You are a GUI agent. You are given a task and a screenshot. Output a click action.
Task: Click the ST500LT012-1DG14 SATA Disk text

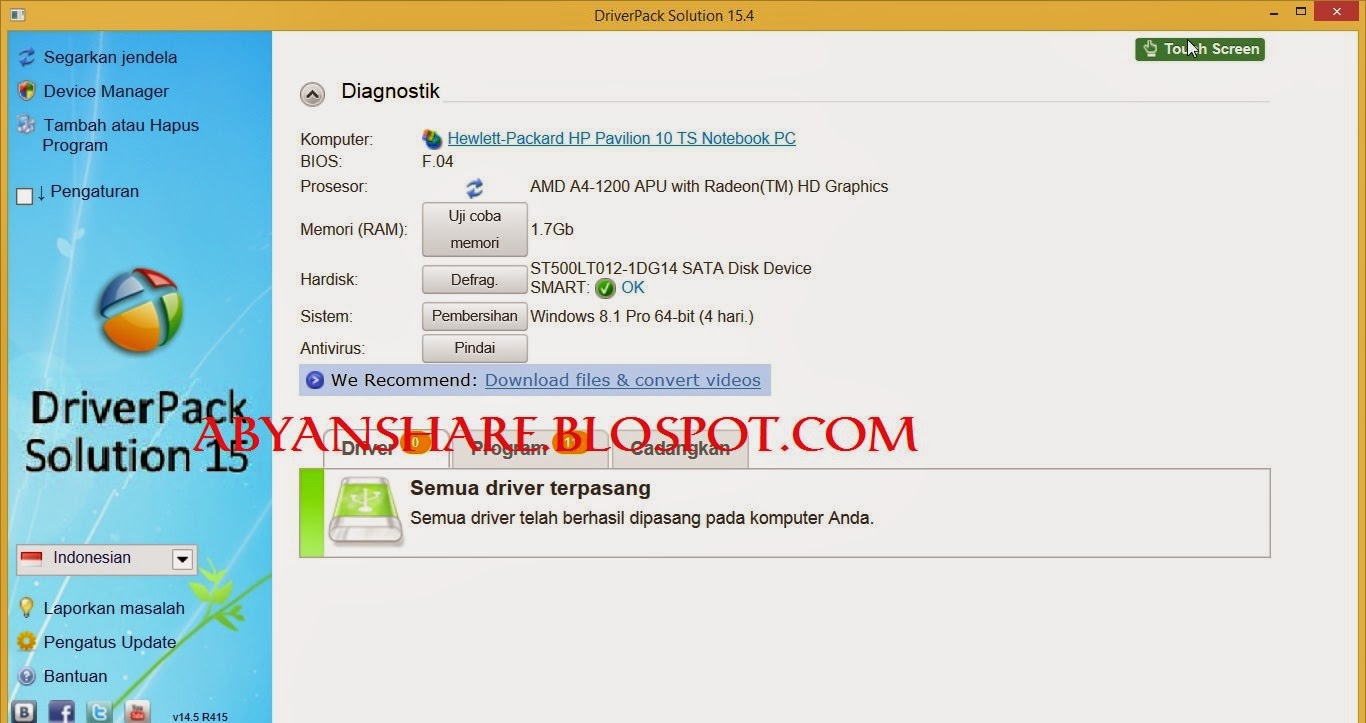(671, 268)
